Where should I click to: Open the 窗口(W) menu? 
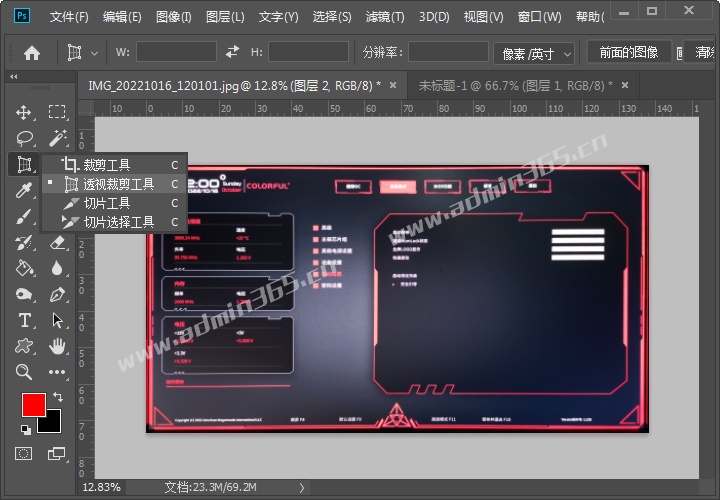539,17
